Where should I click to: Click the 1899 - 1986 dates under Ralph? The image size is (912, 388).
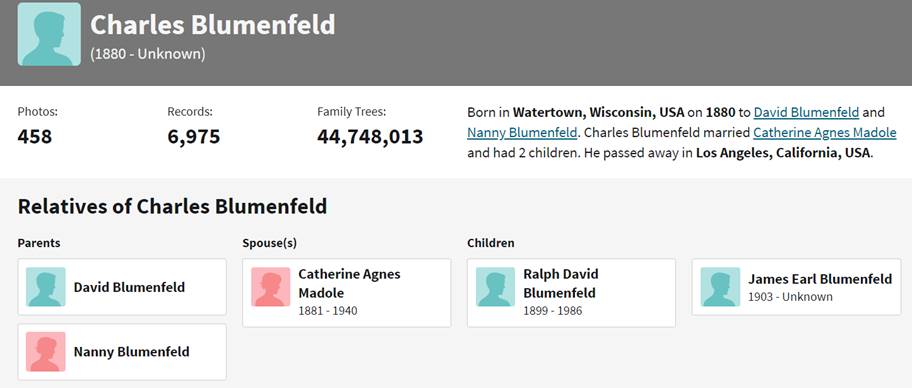pyautogui.click(x=553, y=311)
